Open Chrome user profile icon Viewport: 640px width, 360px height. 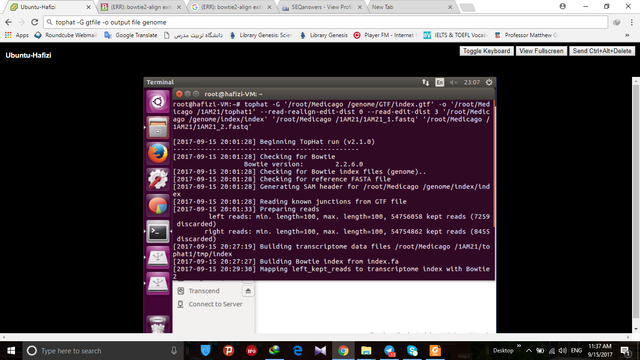click(562, 6)
